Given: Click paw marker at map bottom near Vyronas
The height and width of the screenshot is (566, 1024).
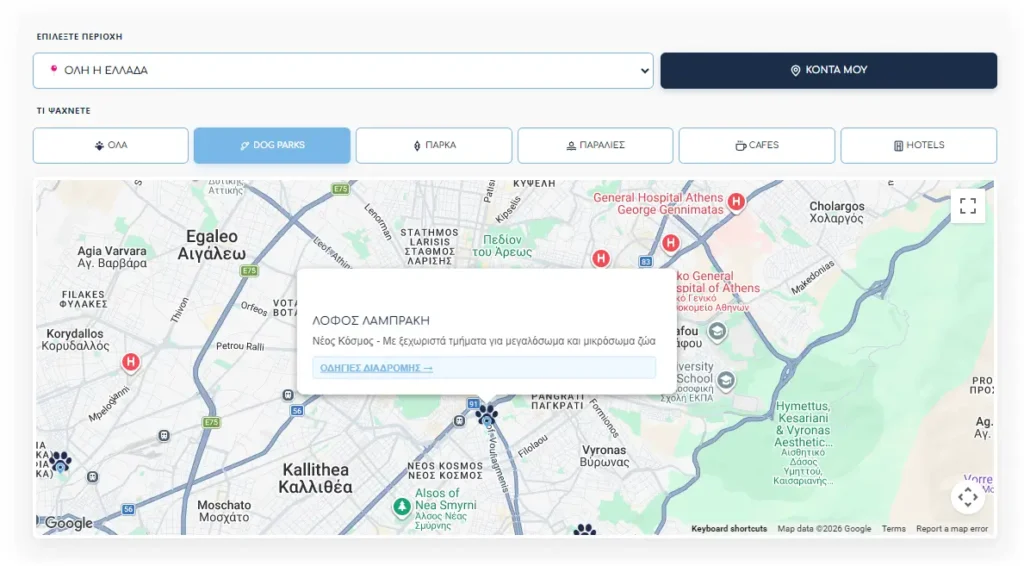Looking at the screenshot, I should click(x=584, y=530).
